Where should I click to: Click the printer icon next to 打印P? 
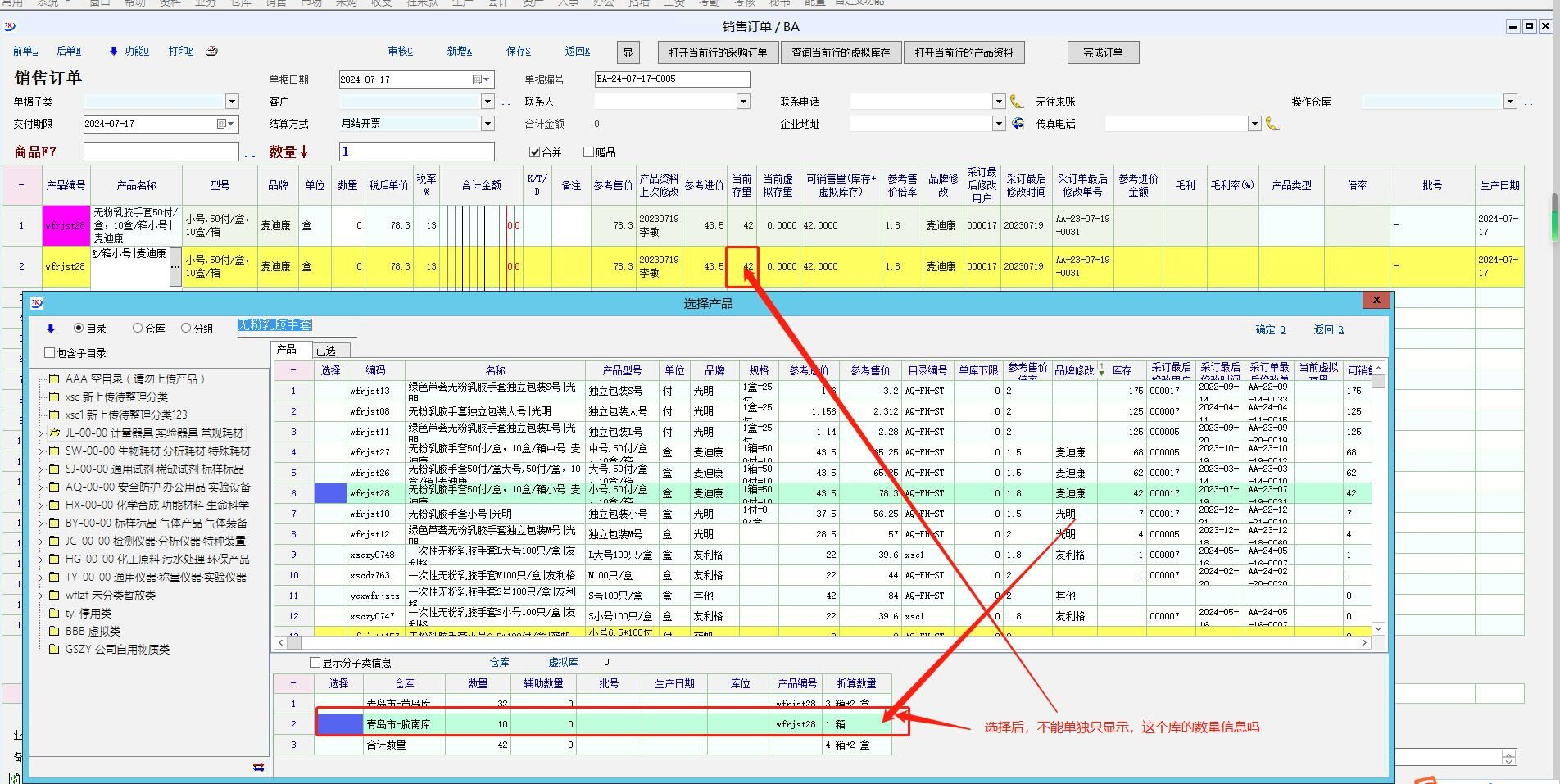tap(211, 51)
